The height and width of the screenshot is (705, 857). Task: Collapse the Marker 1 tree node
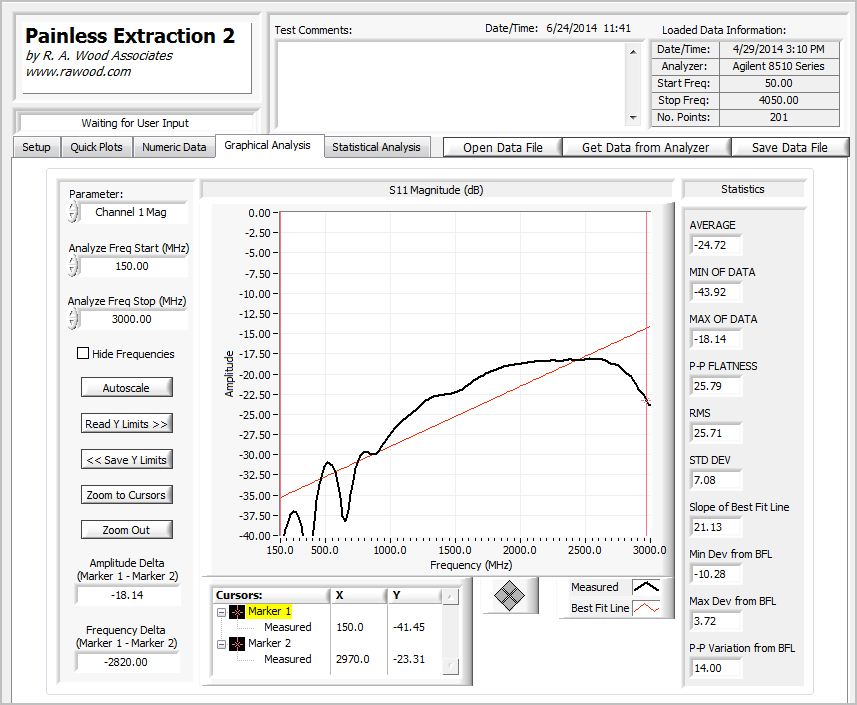point(221,612)
